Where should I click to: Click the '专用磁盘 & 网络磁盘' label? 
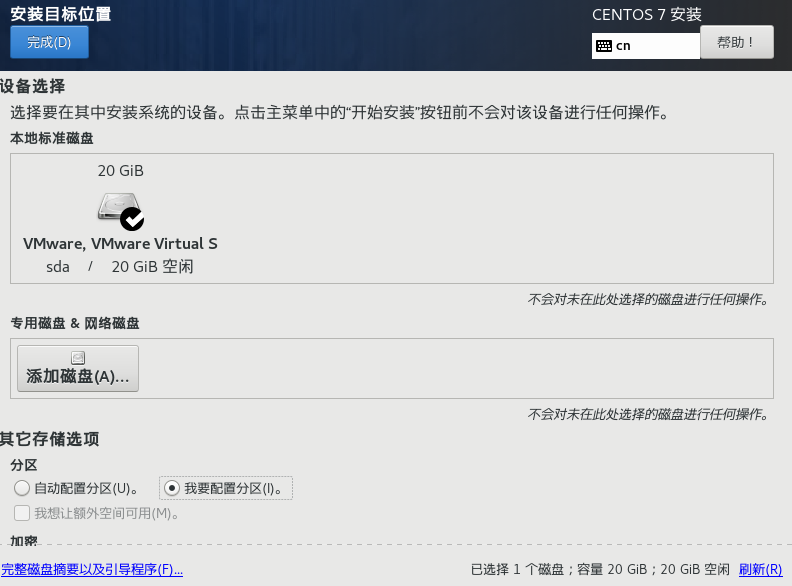pos(75,323)
